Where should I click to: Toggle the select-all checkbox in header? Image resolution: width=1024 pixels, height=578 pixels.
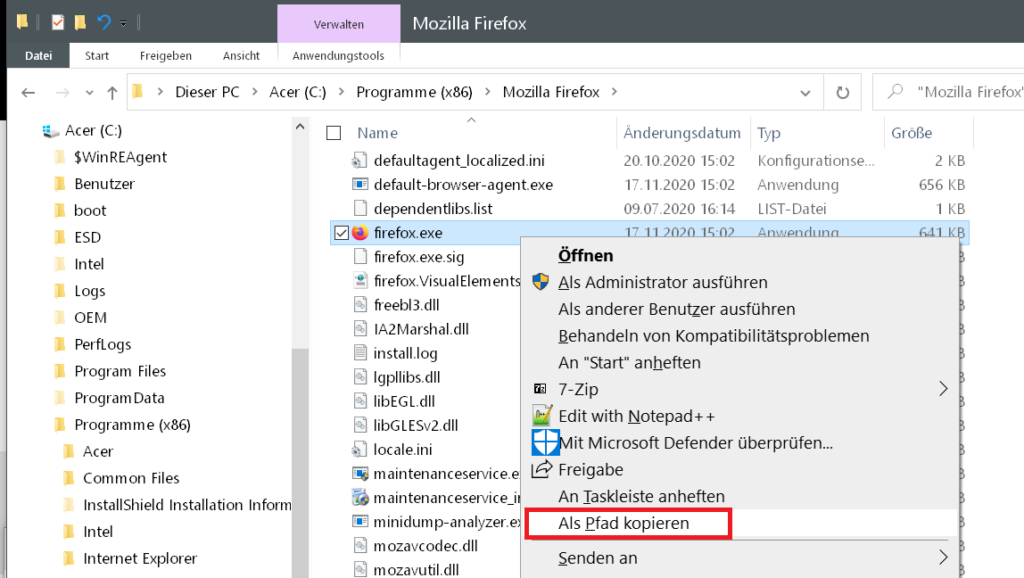pos(334,133)
